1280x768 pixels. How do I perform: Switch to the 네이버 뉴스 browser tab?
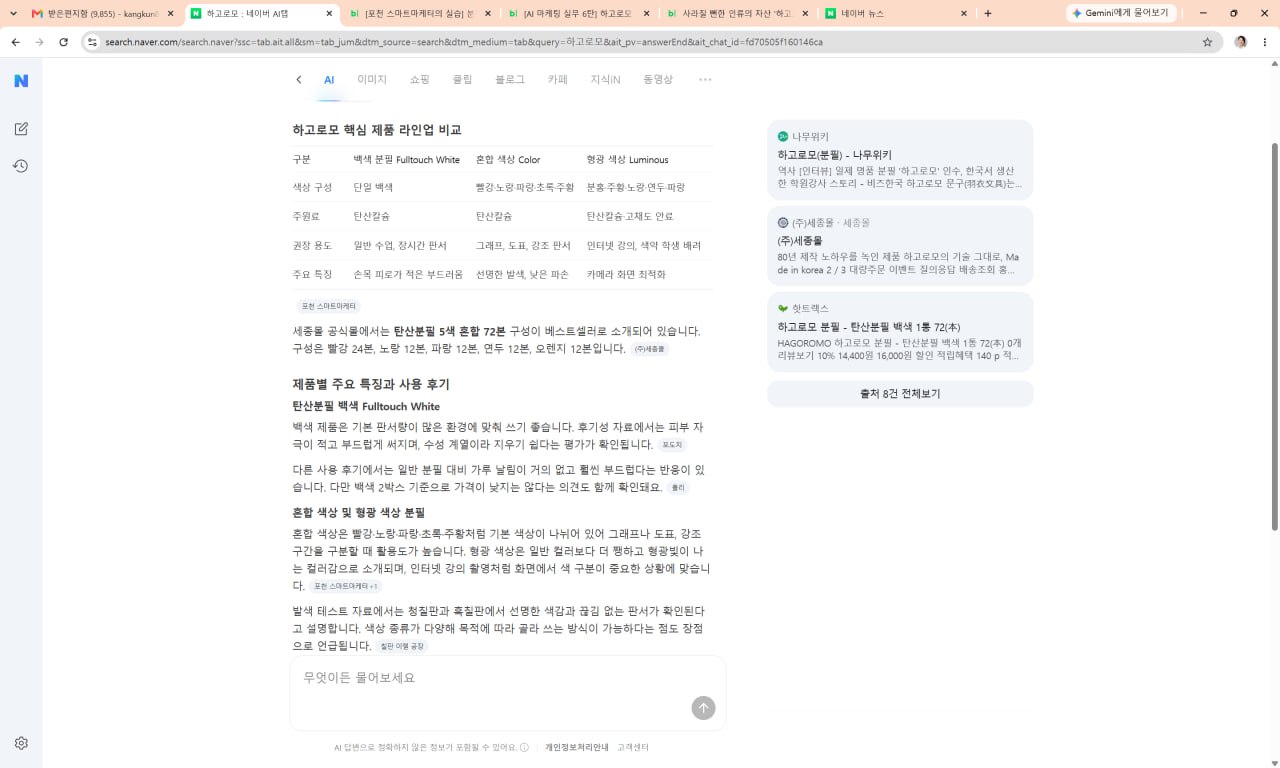[x=895, y=14]
